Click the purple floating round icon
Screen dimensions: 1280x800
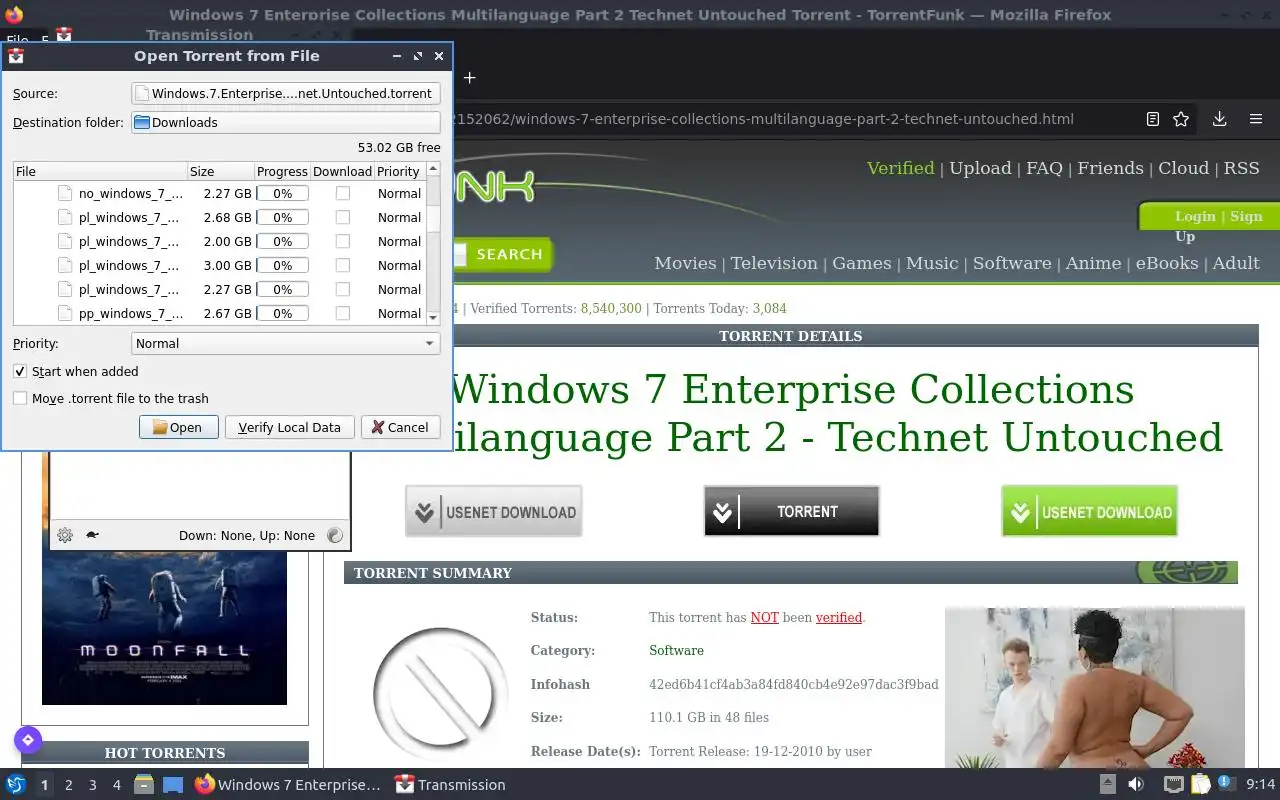(27, 740)
